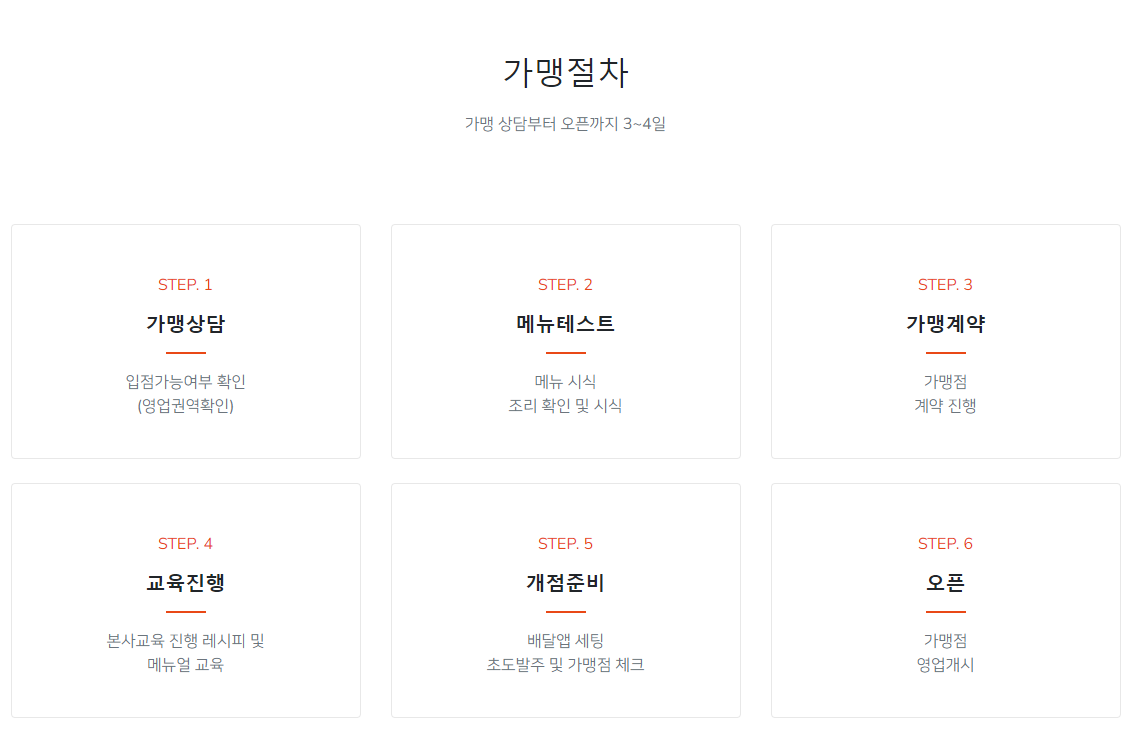Select the 가맹상담 card title

(185, 324)
